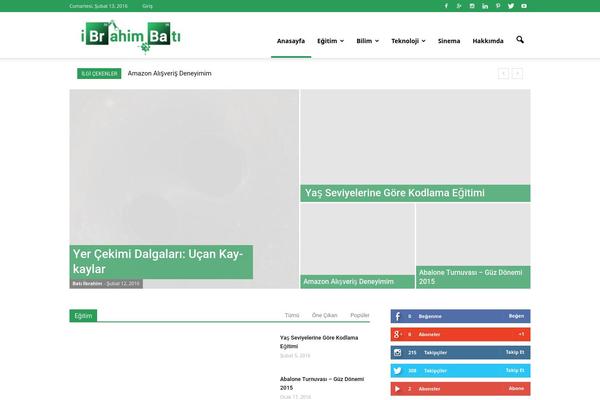The width and height of the screenshot is (600, 400).
Task: Open the Facebook icon in top bar
Action: point(446,6)
